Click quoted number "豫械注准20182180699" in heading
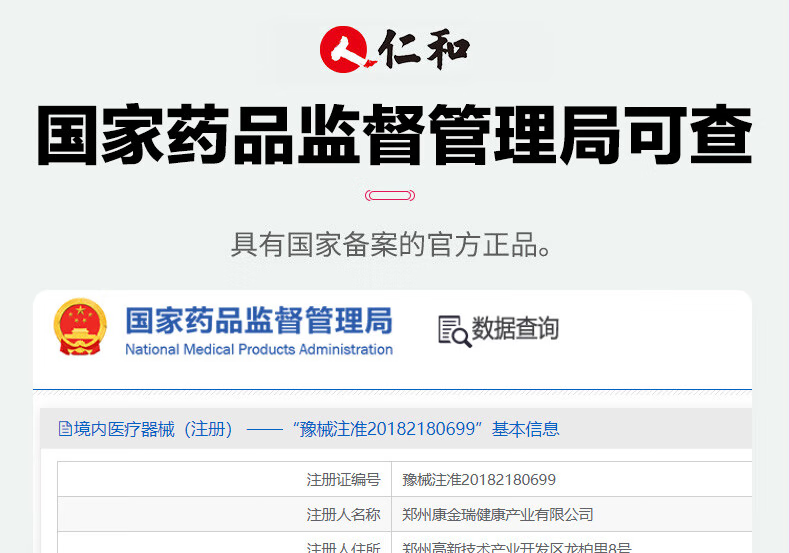This screenshot has width=790, height=553. [387, 429]
